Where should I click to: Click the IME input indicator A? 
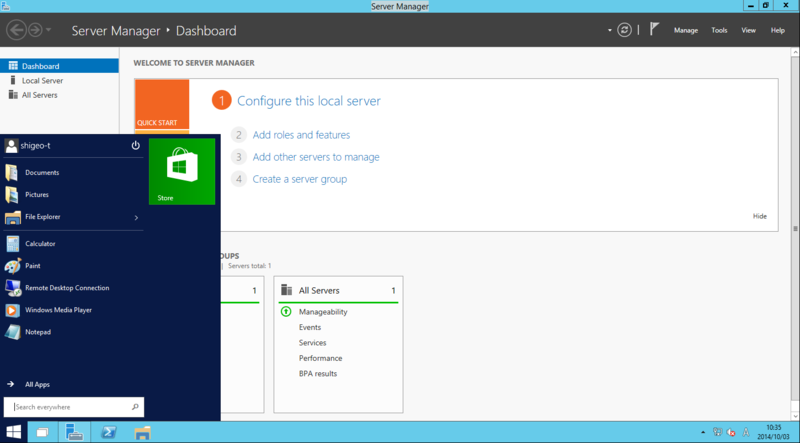tap(746, 432)
